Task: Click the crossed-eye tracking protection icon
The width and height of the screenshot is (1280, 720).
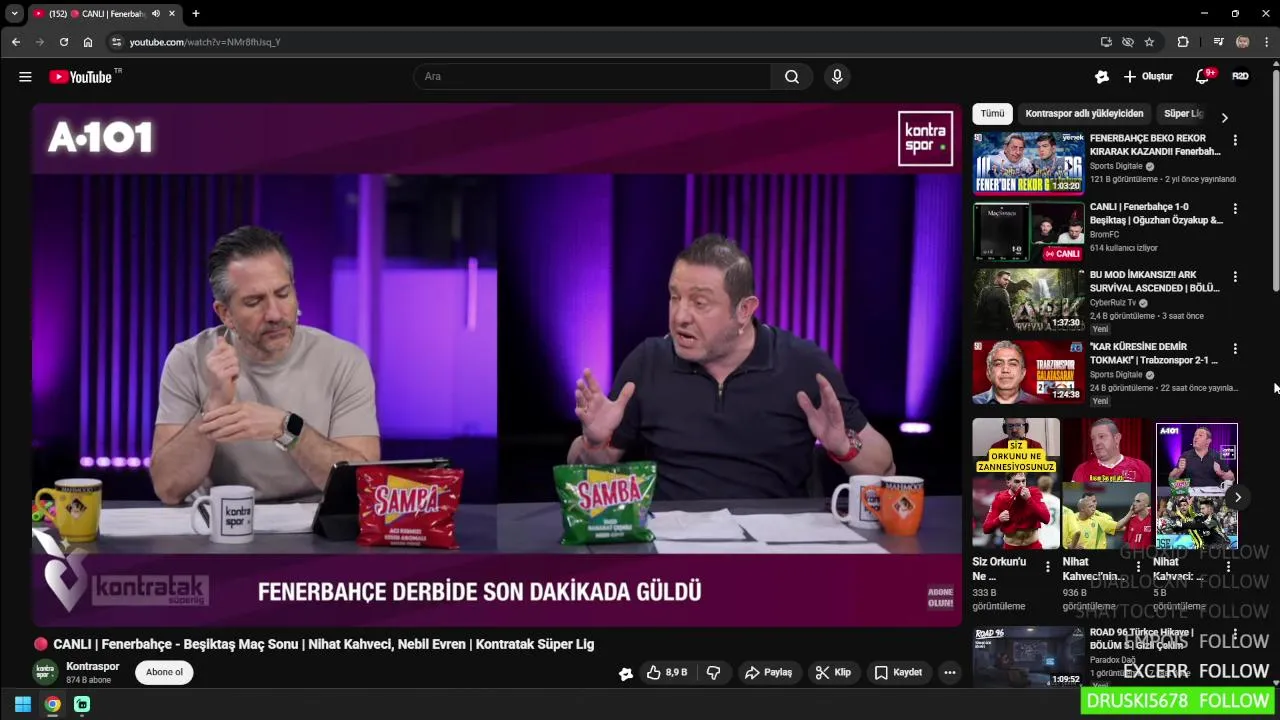Action: [1128, 42]
